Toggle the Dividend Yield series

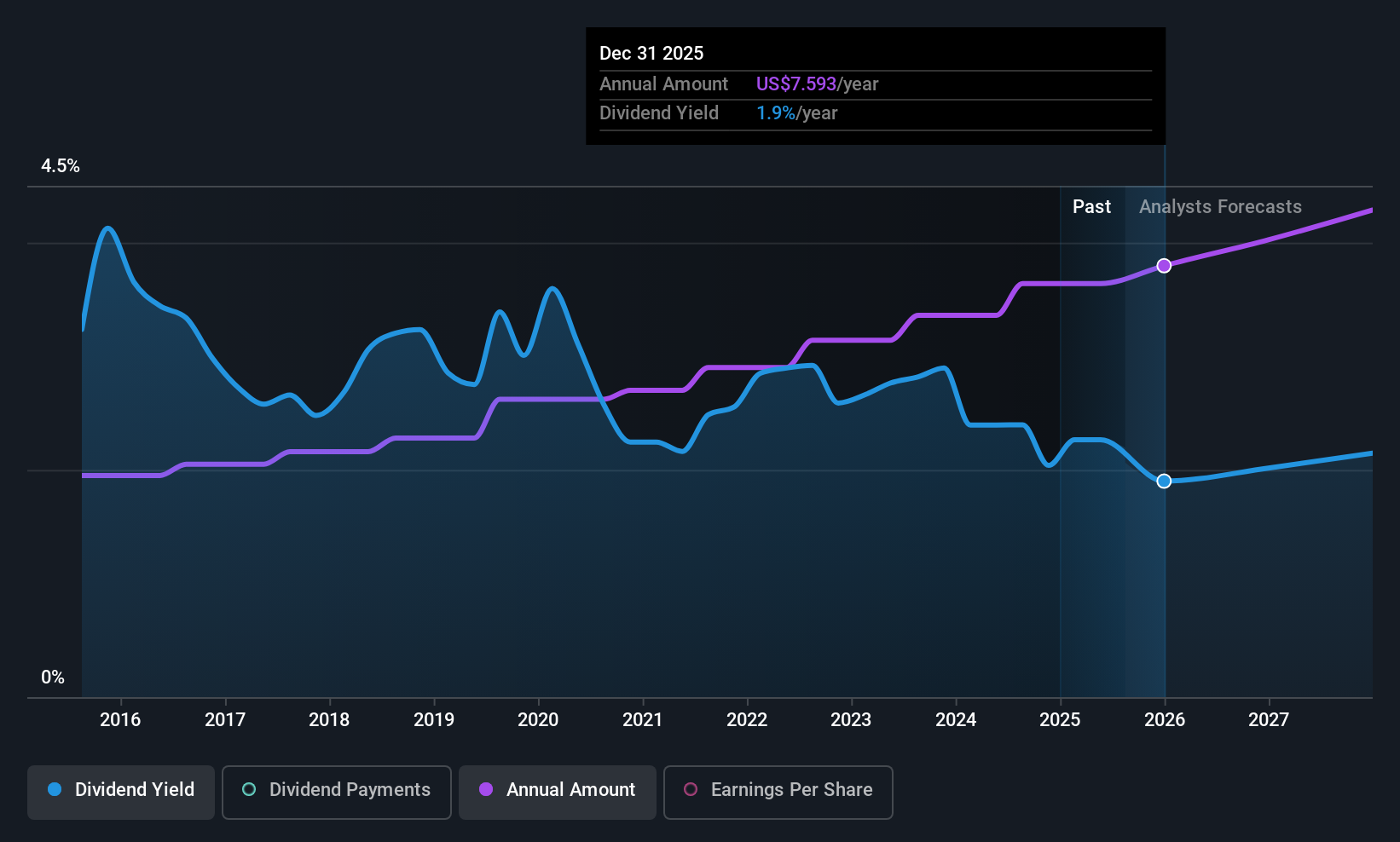[x=121, y=792]
